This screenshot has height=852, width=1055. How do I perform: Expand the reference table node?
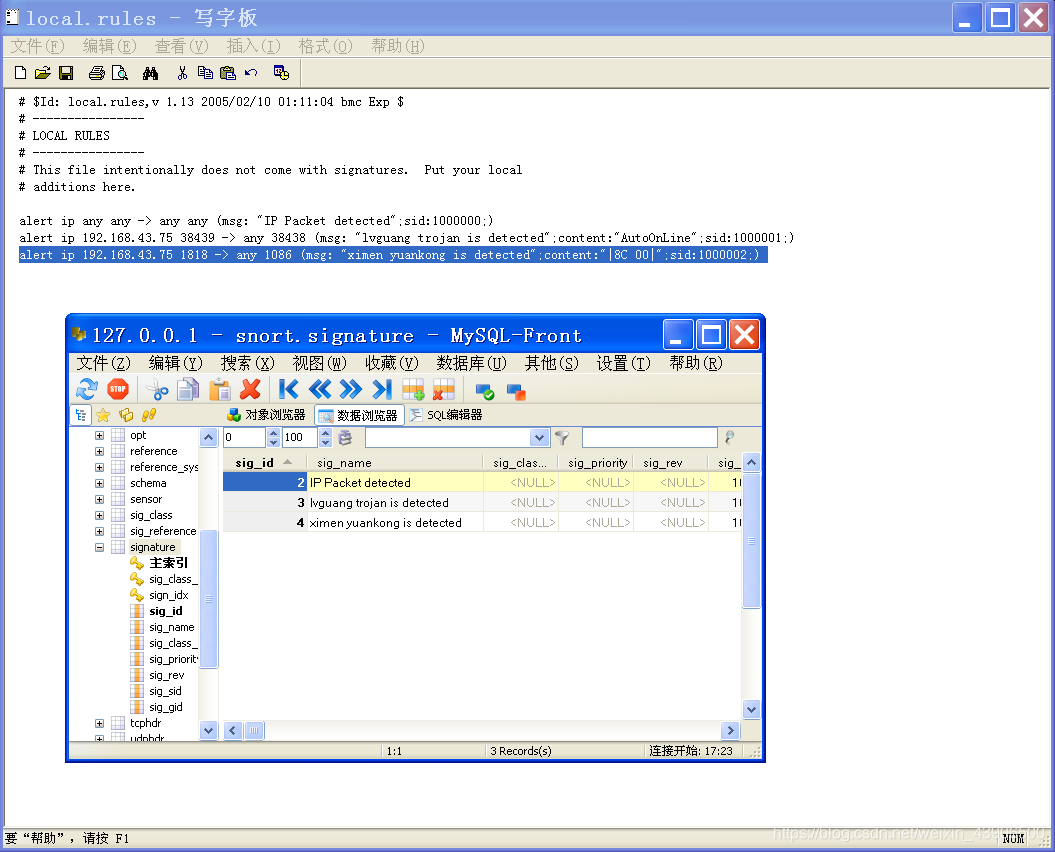click(100, 452)
